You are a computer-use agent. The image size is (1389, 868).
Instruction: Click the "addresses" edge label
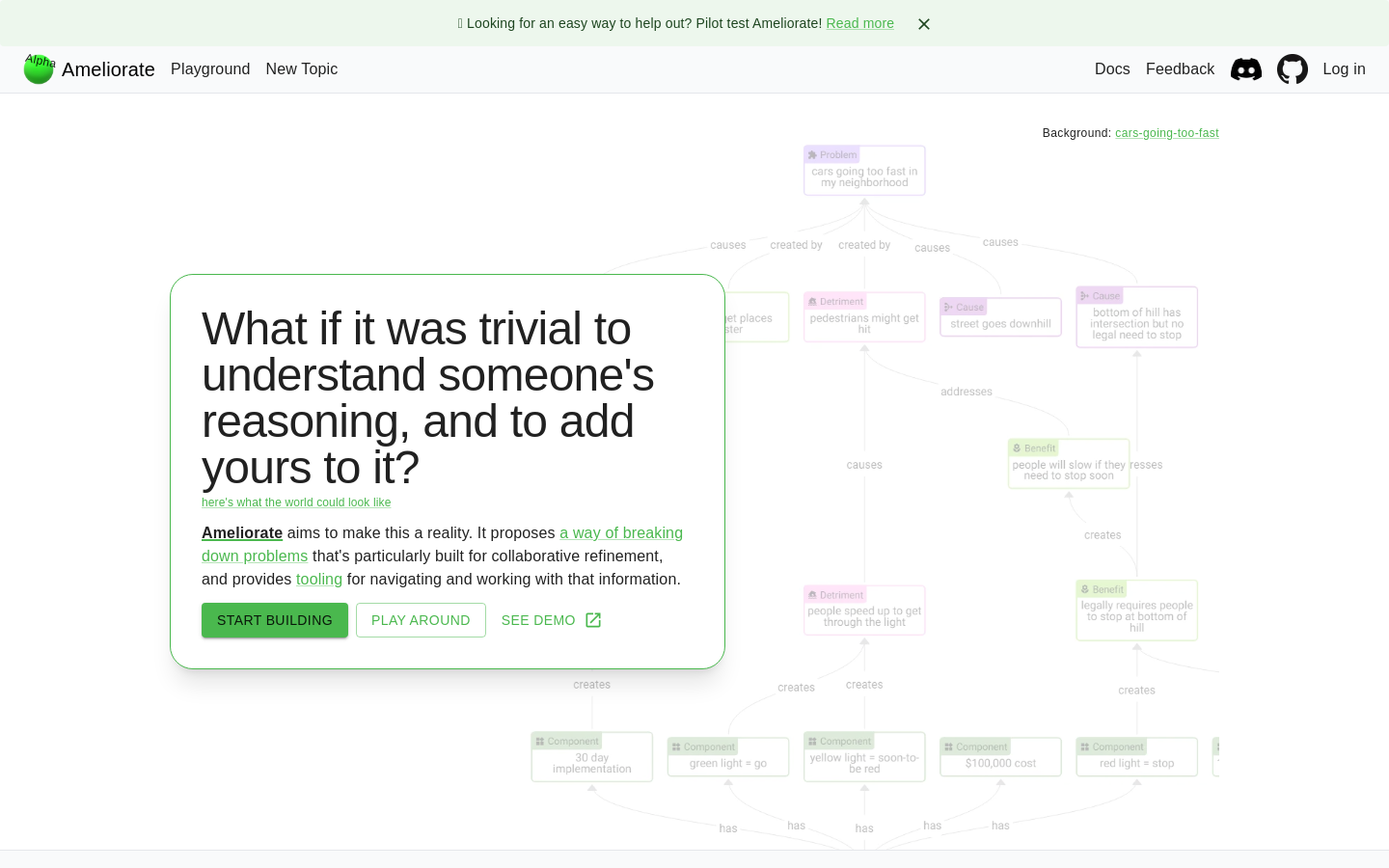pyautogui.click(x=967, y=392)
